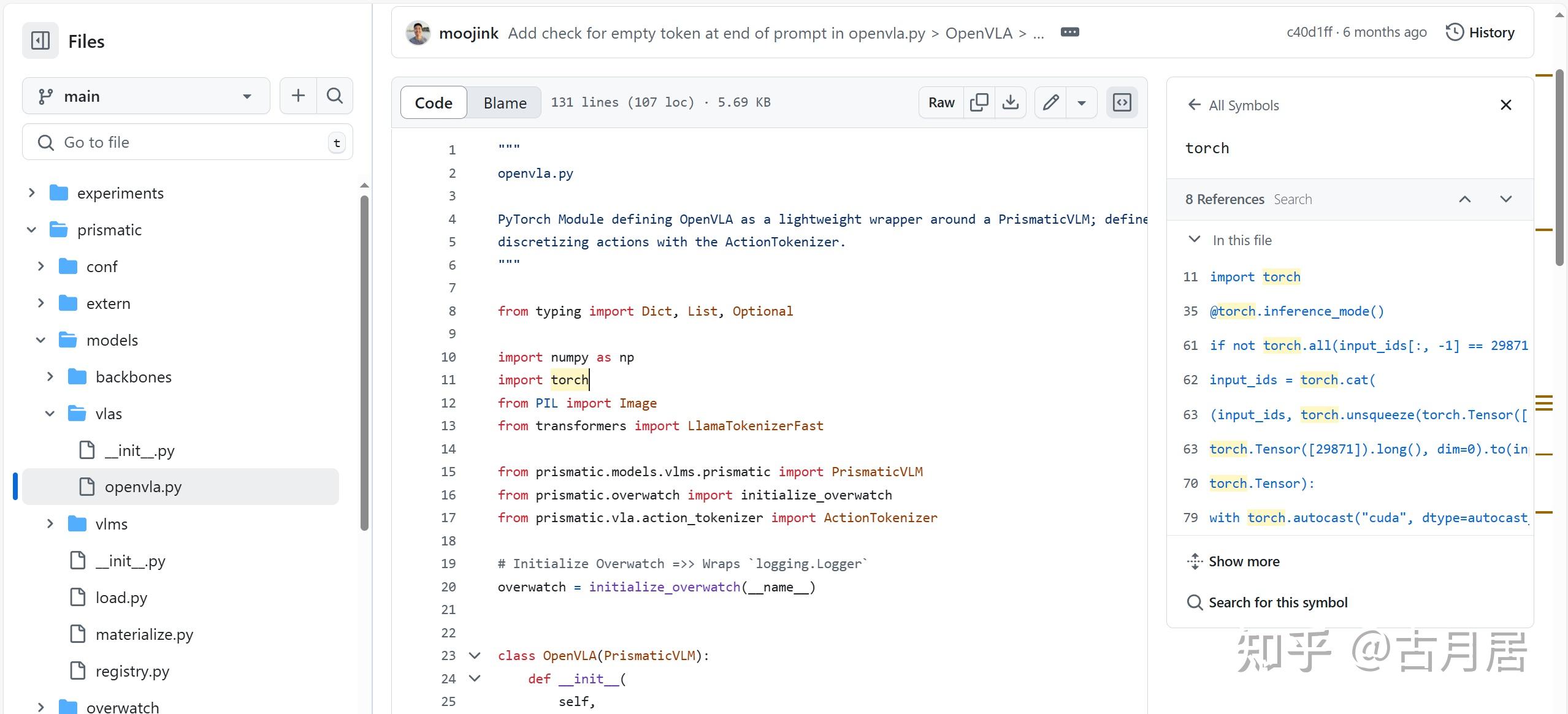
Task: Toggle the symbols panel icon
Action: tap(1122, 102)
